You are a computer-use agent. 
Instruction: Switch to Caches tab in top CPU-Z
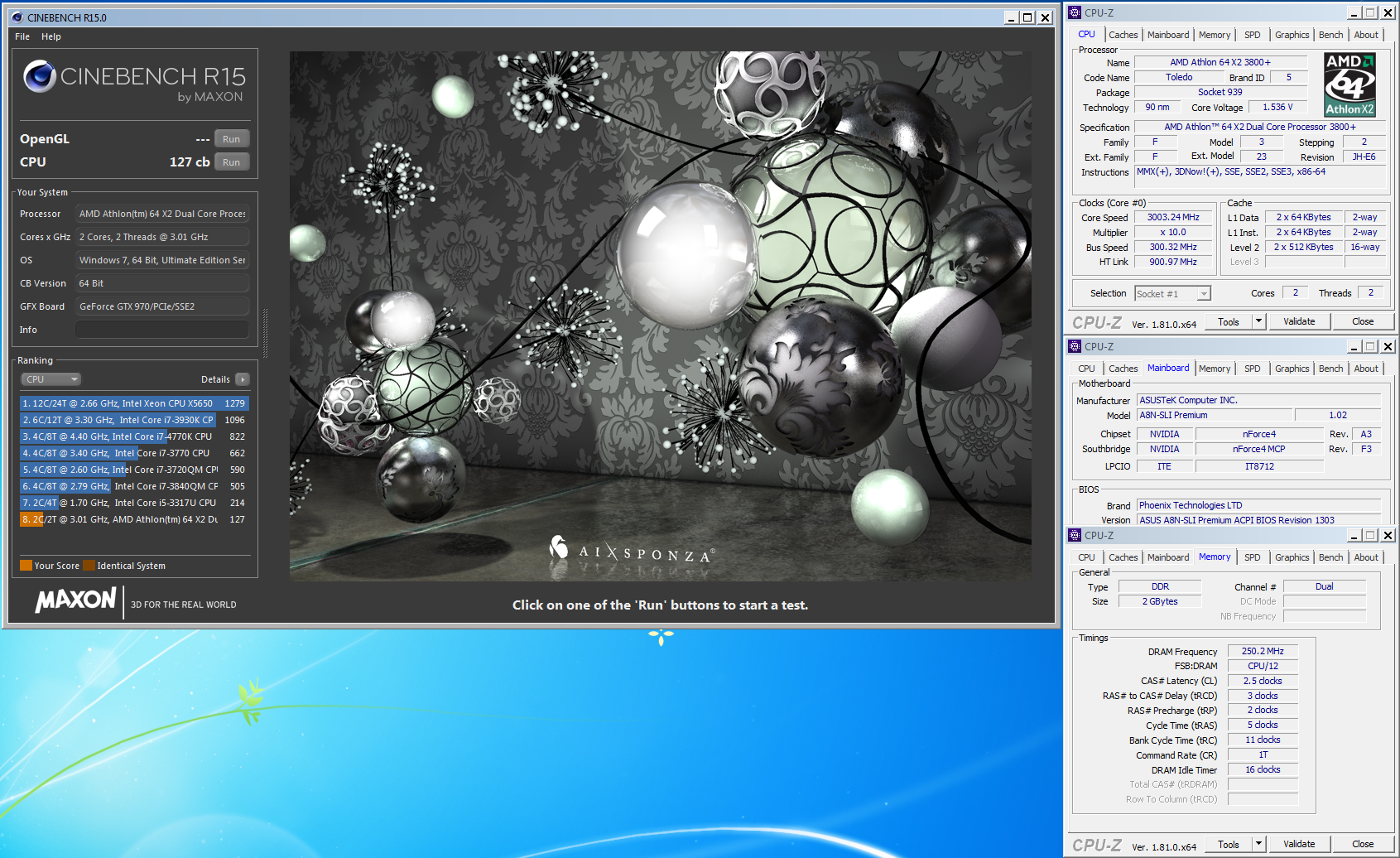[1123, 35]
